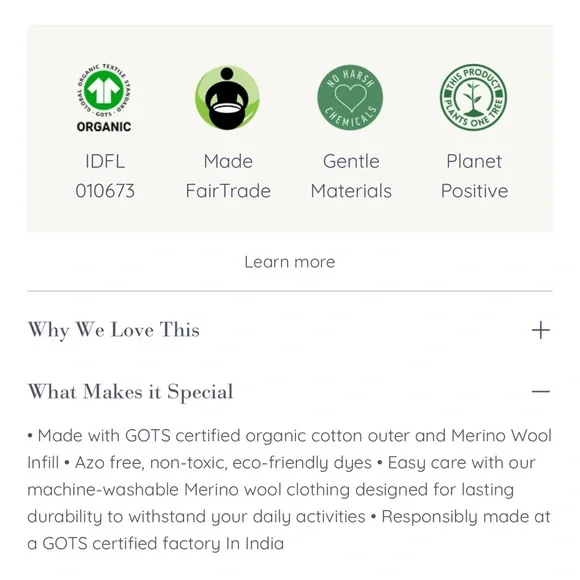
Task: Collapse section using the minus icon
Action: tap(540, 391)
